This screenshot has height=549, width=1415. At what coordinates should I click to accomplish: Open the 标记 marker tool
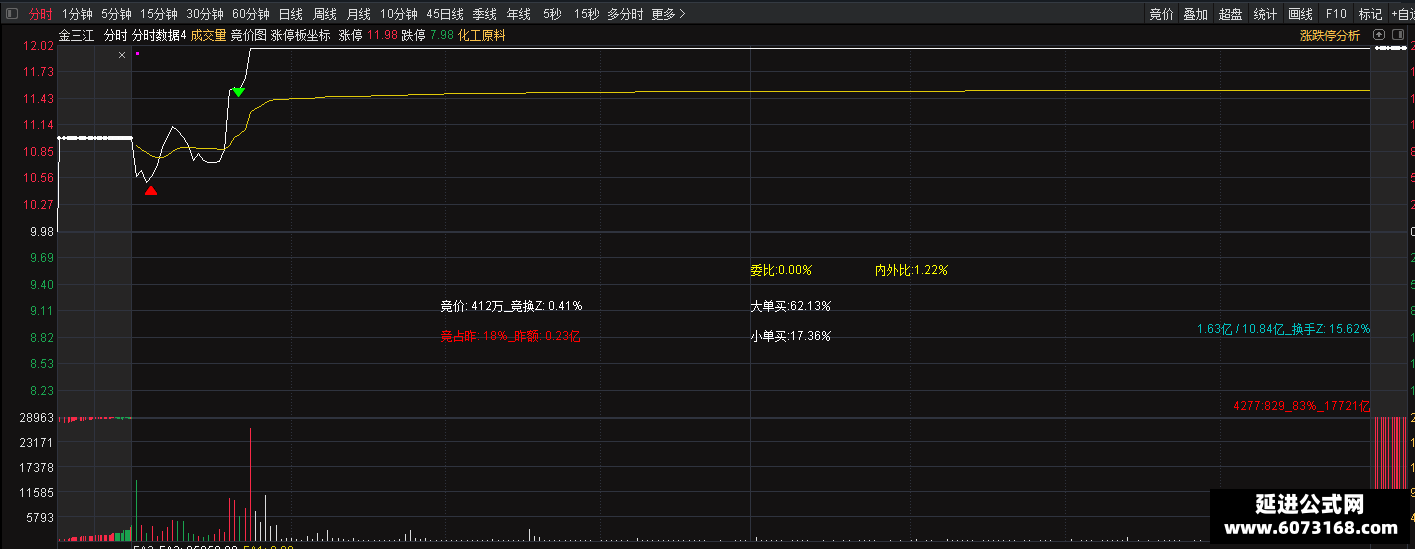pos(1370,14)
